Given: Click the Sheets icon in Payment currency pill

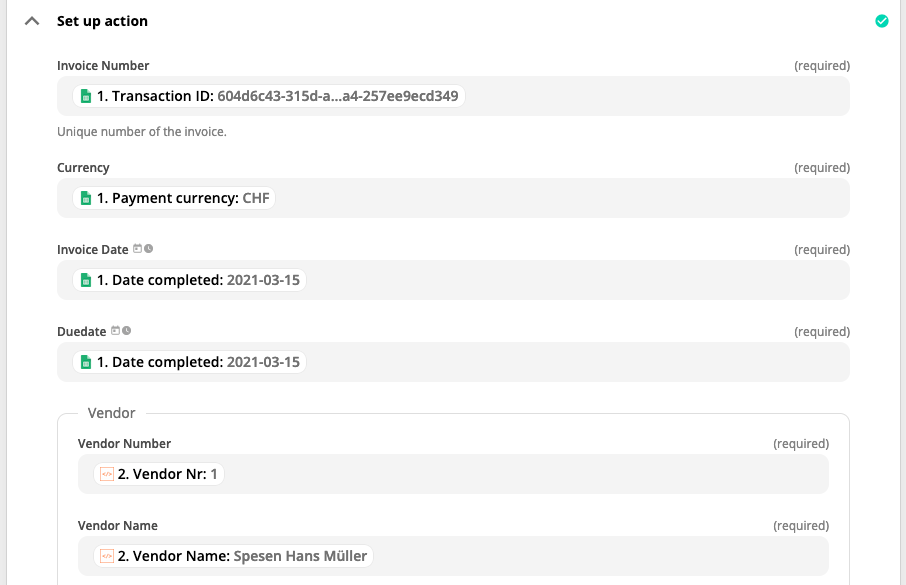Looking at the screenshot, I should click(86, 198).
